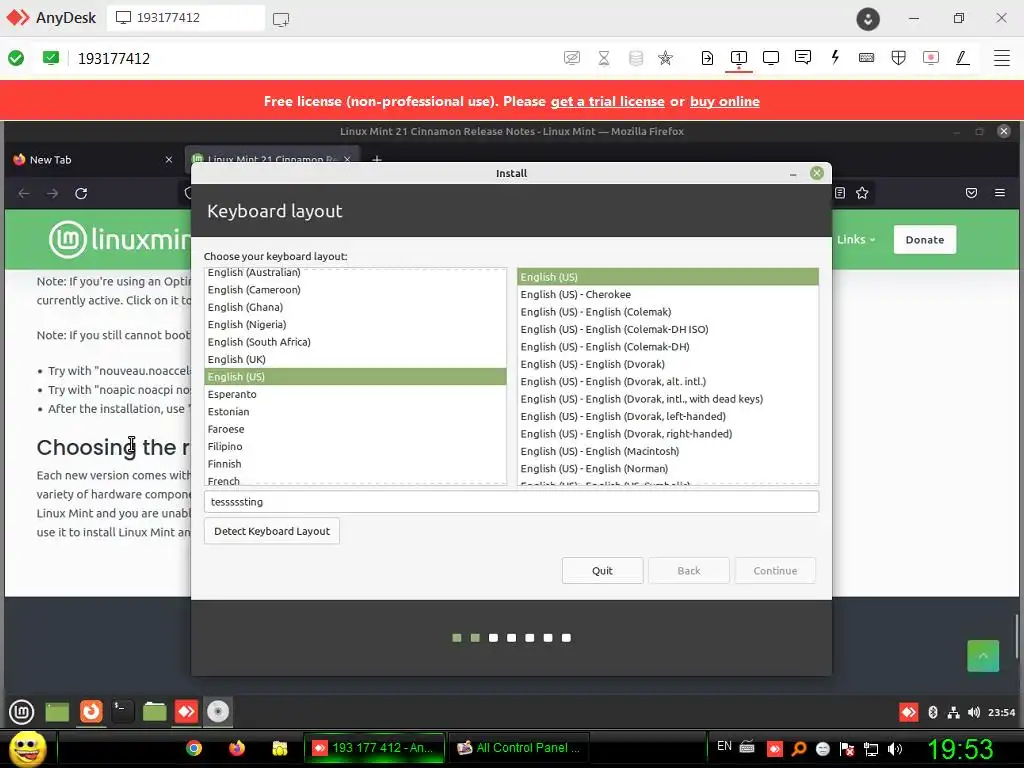The width and height of the screenshot is (1024, 768).
Task: Click AnyDesk display settings monitor icon
Action: [771, 58]
